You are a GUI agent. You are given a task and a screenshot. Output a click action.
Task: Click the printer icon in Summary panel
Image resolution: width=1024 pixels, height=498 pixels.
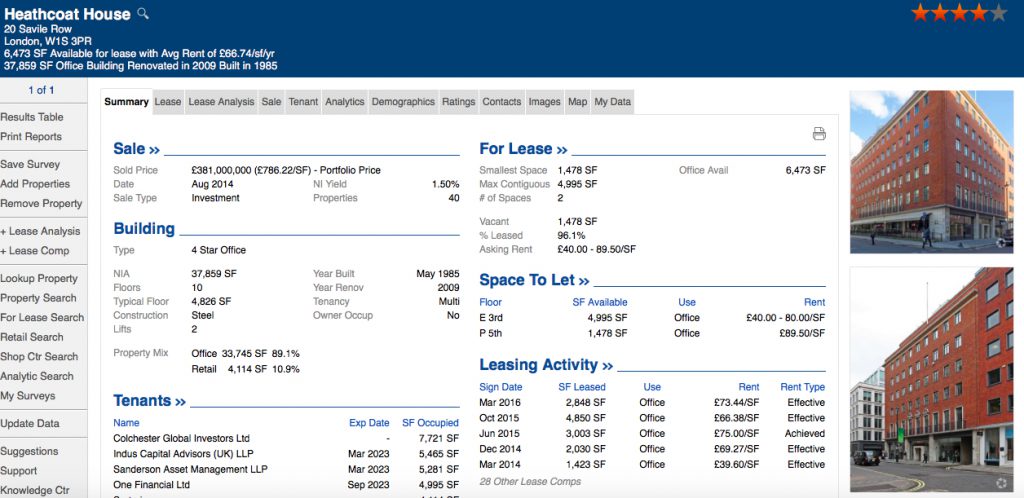819,134
